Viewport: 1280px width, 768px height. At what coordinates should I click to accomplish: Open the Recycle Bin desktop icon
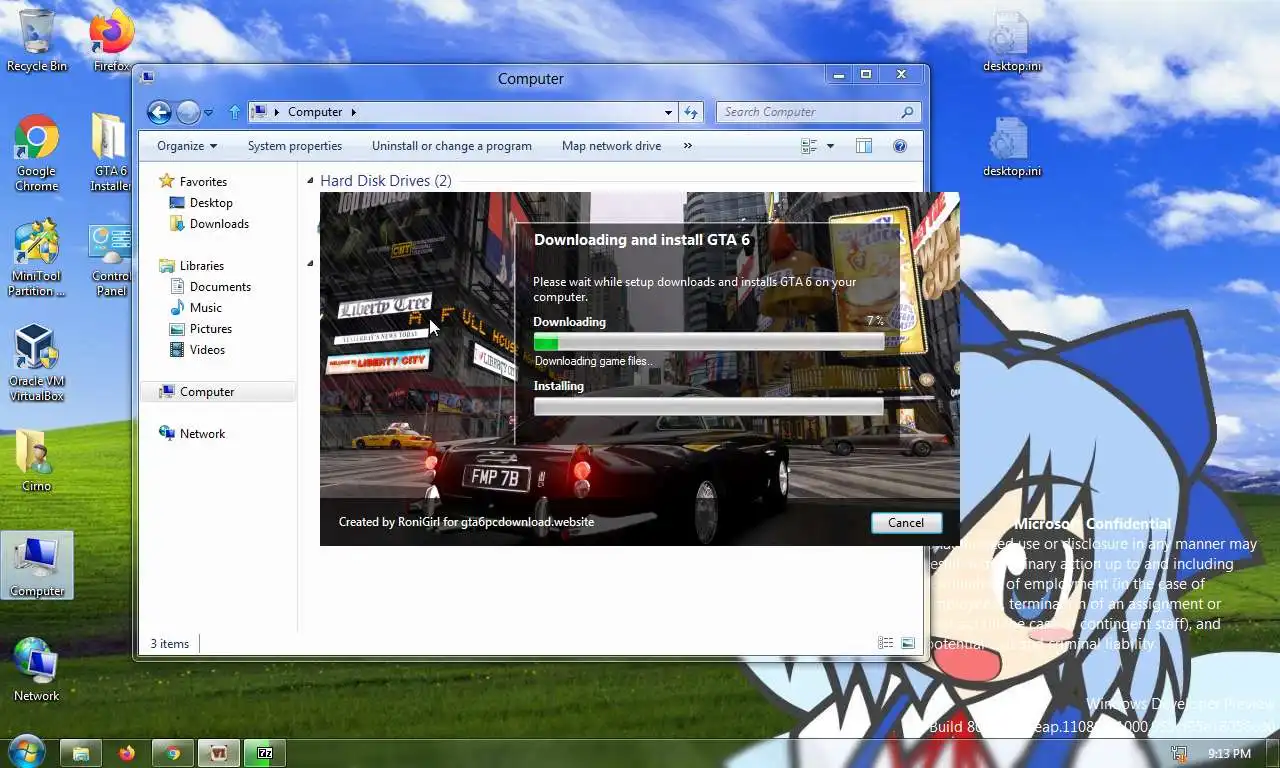point(37,40)
